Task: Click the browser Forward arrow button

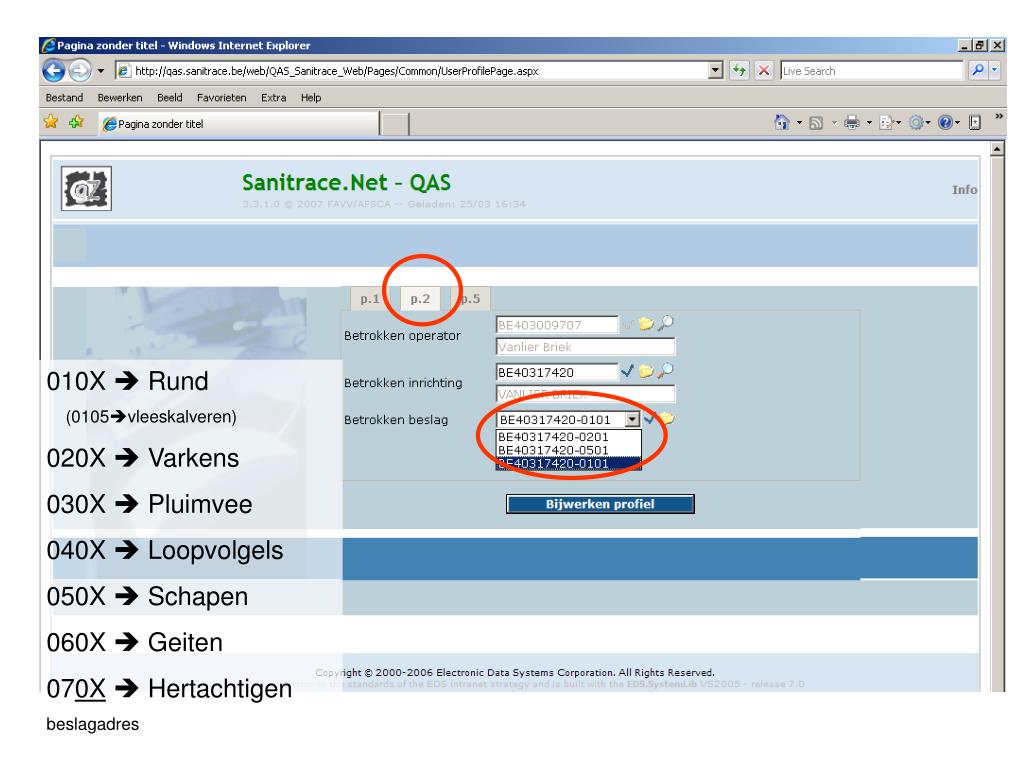Action: coord(80,71)
